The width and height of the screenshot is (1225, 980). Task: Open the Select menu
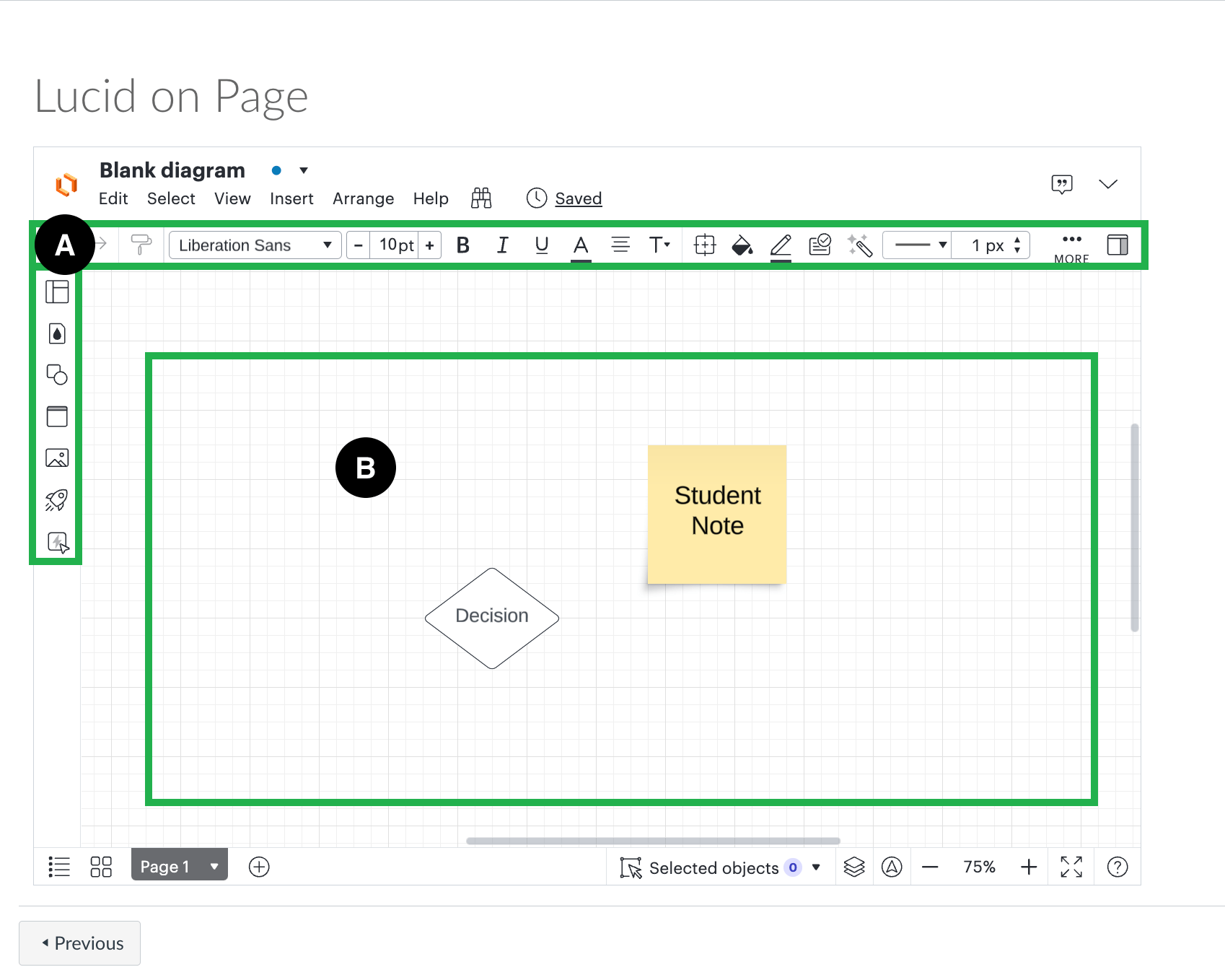click(x=171, y=198)
